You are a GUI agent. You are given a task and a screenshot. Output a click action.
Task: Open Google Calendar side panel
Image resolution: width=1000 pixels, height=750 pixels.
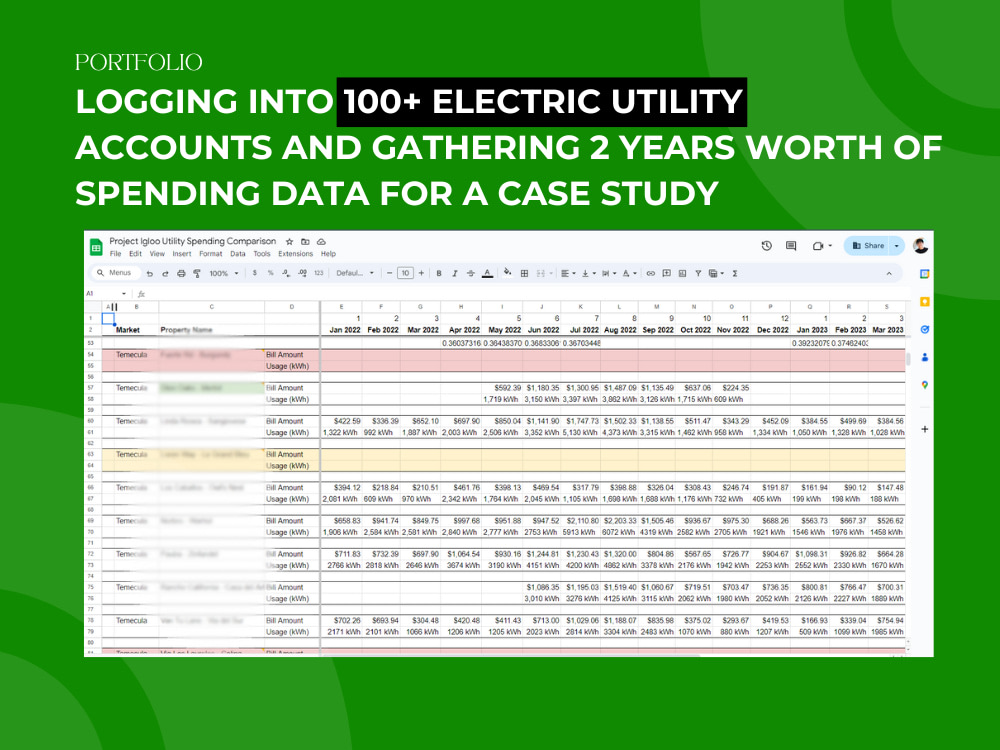coord(925,274)
